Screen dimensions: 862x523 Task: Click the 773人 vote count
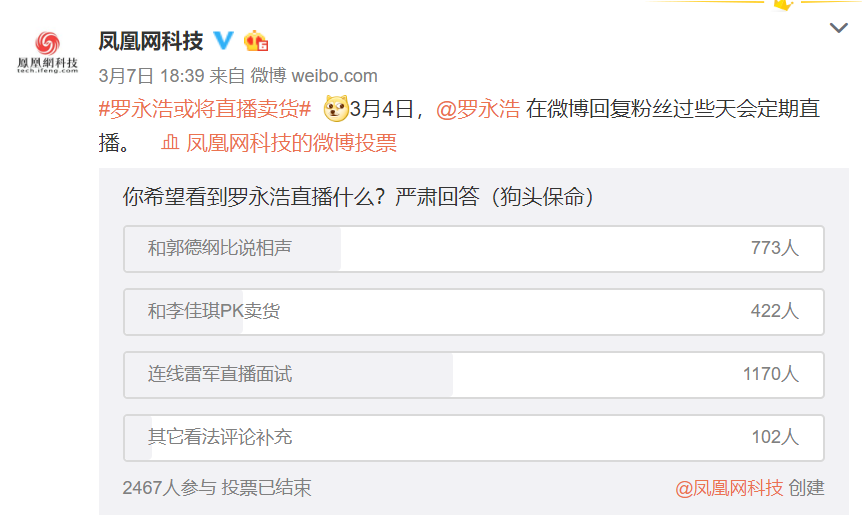(775, 249)
